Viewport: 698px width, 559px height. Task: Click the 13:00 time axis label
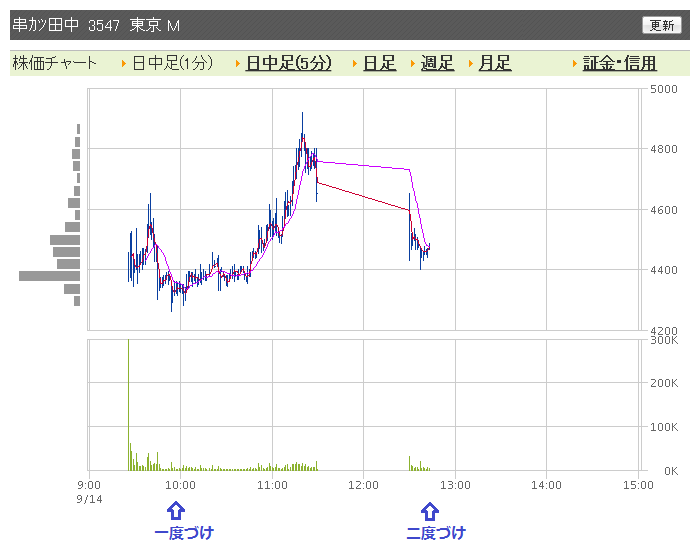click(455, 485)
